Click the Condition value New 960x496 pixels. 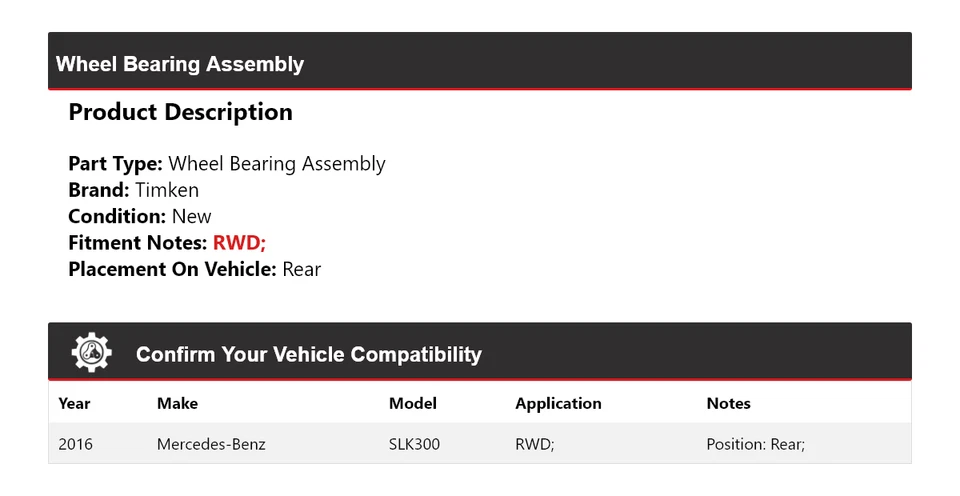(x=191, y=216)
